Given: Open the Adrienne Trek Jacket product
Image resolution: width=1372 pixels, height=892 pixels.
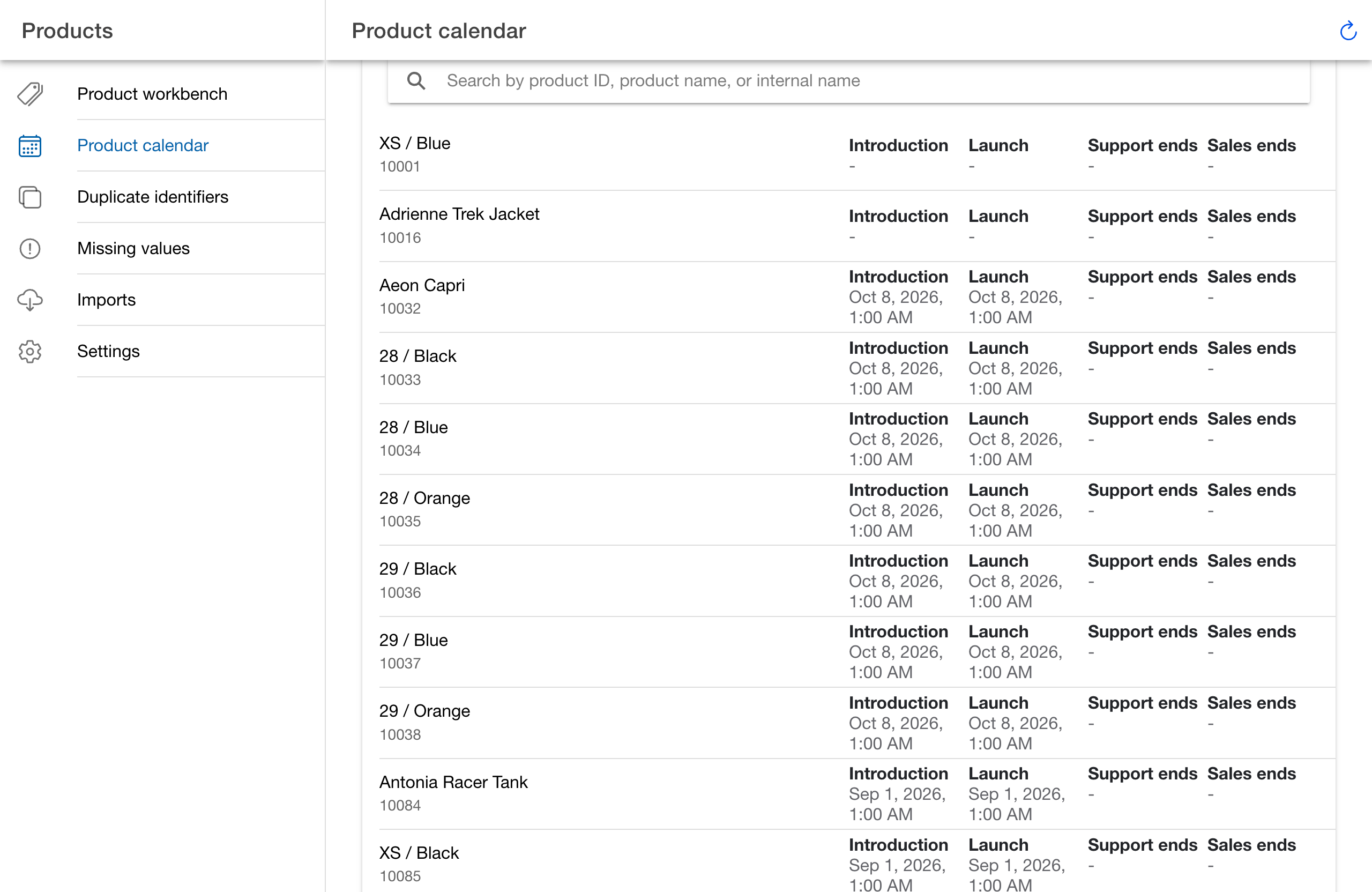Looking at the screenshot, I should coord(459,214).
